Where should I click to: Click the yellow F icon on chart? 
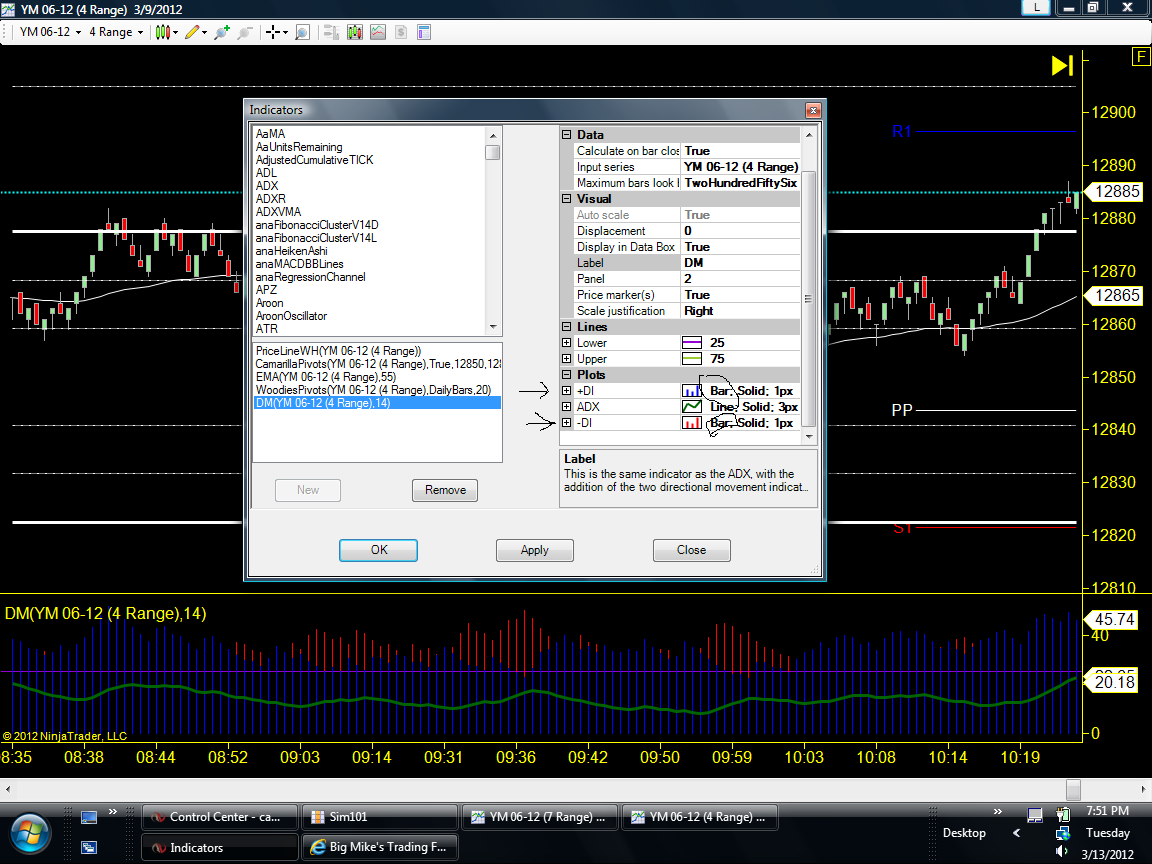1141,57
